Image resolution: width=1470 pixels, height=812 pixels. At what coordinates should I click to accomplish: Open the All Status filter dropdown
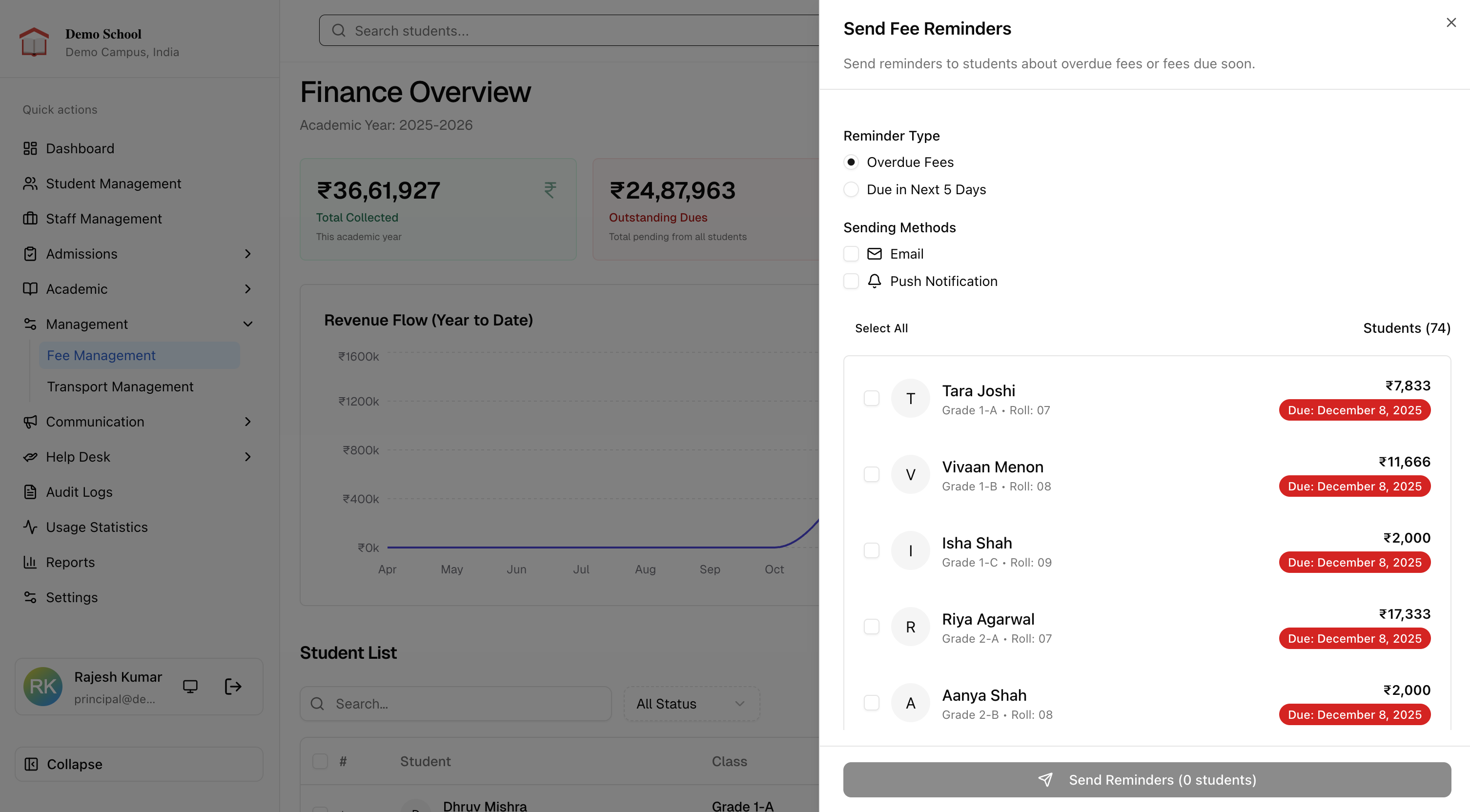(x=691, y=704)
